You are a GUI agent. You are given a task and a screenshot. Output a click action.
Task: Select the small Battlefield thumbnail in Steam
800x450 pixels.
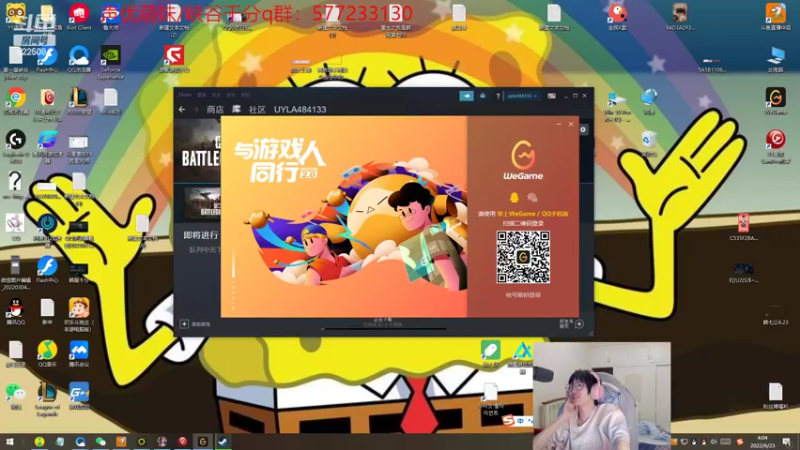tap(203, 203)
